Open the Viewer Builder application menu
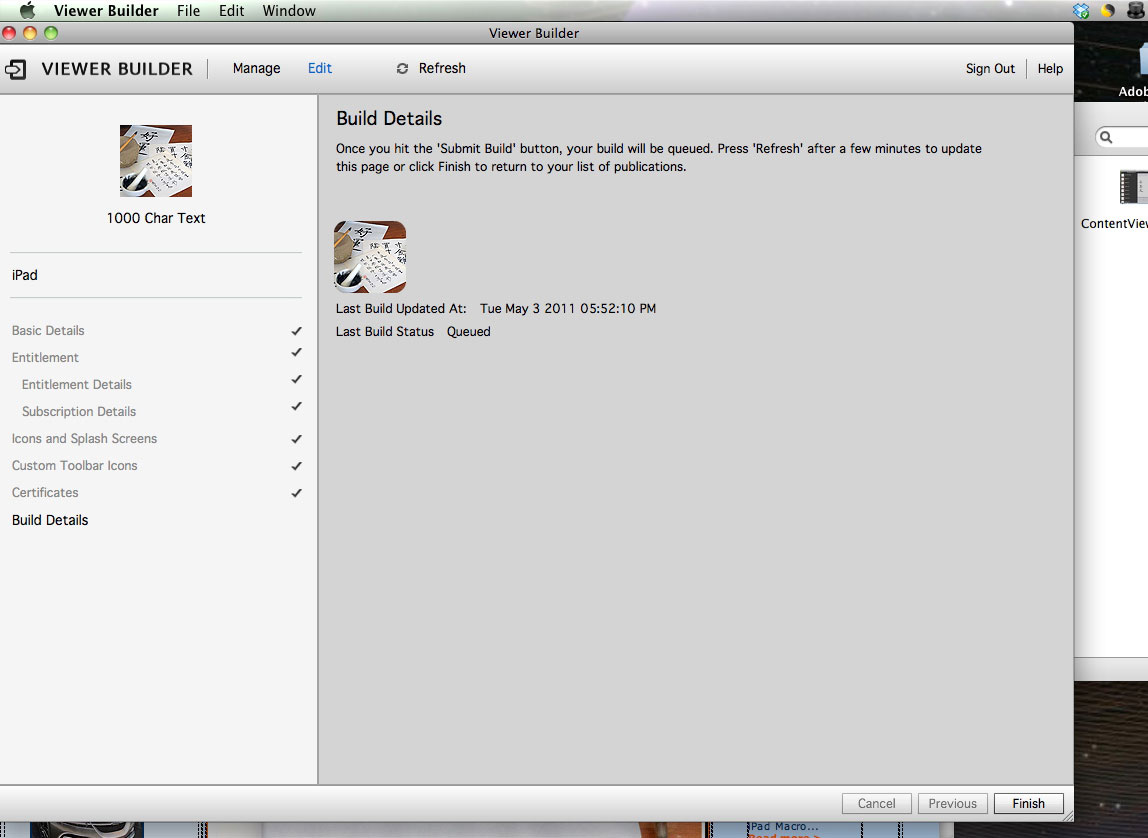Image resolution: width=1148 pixels, height=838 pixels. point(106,10)
